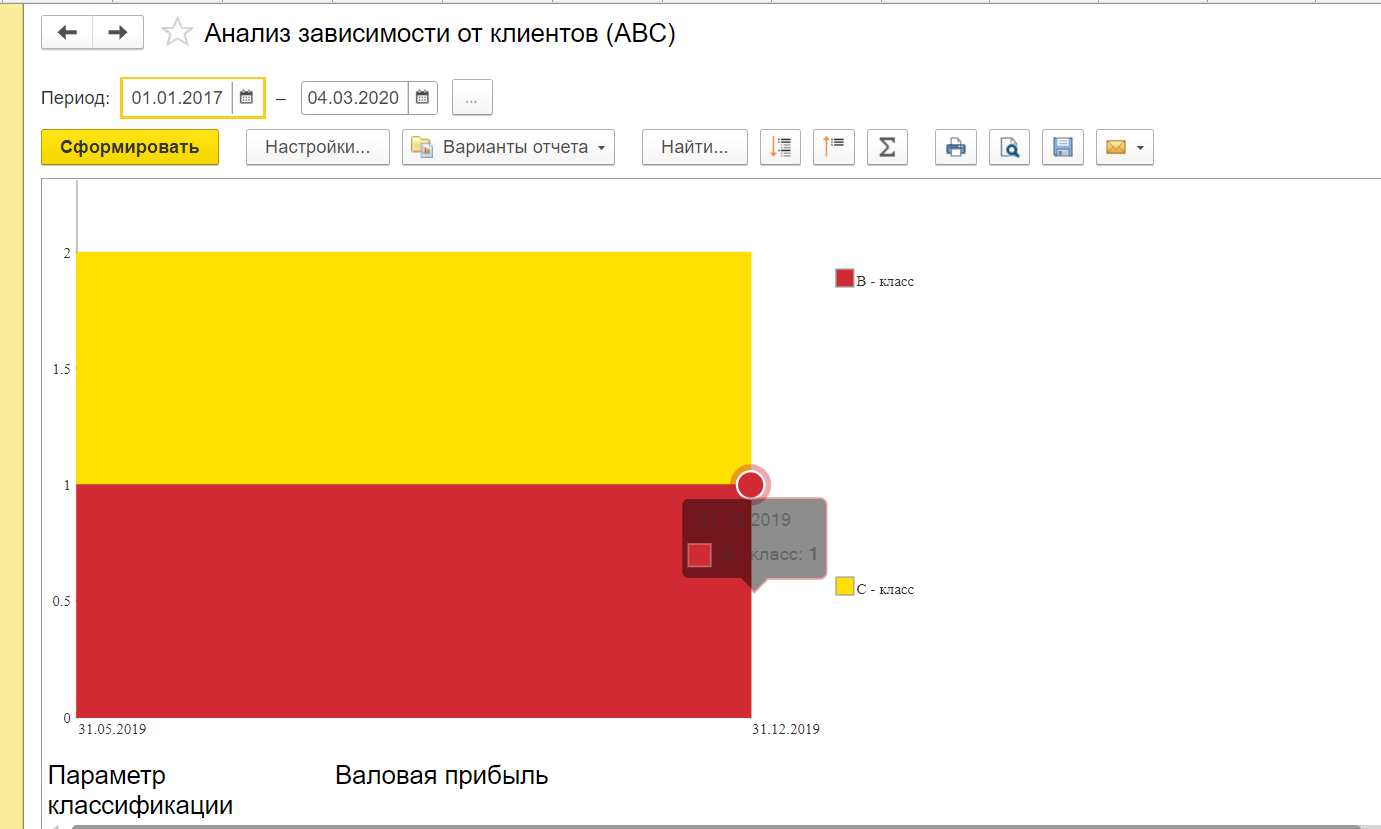Open print preview with magnifier icon

pos(1010,147)
